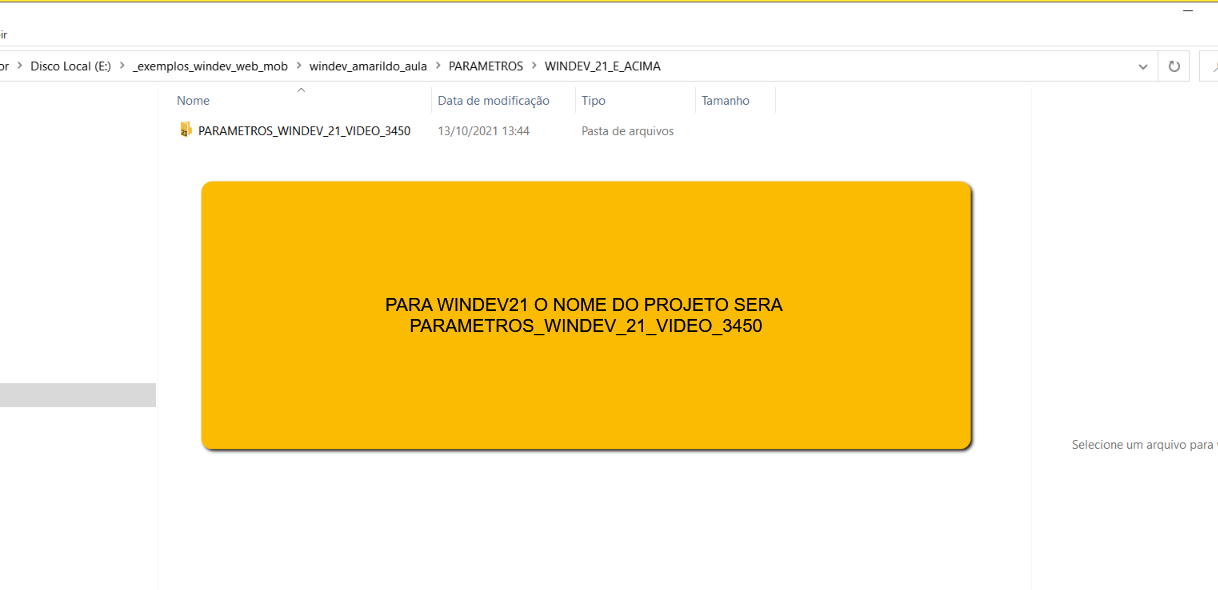This screenshot has height=590, width=1218.
Task: Minimize the Explorer window
Action: 1188,11
